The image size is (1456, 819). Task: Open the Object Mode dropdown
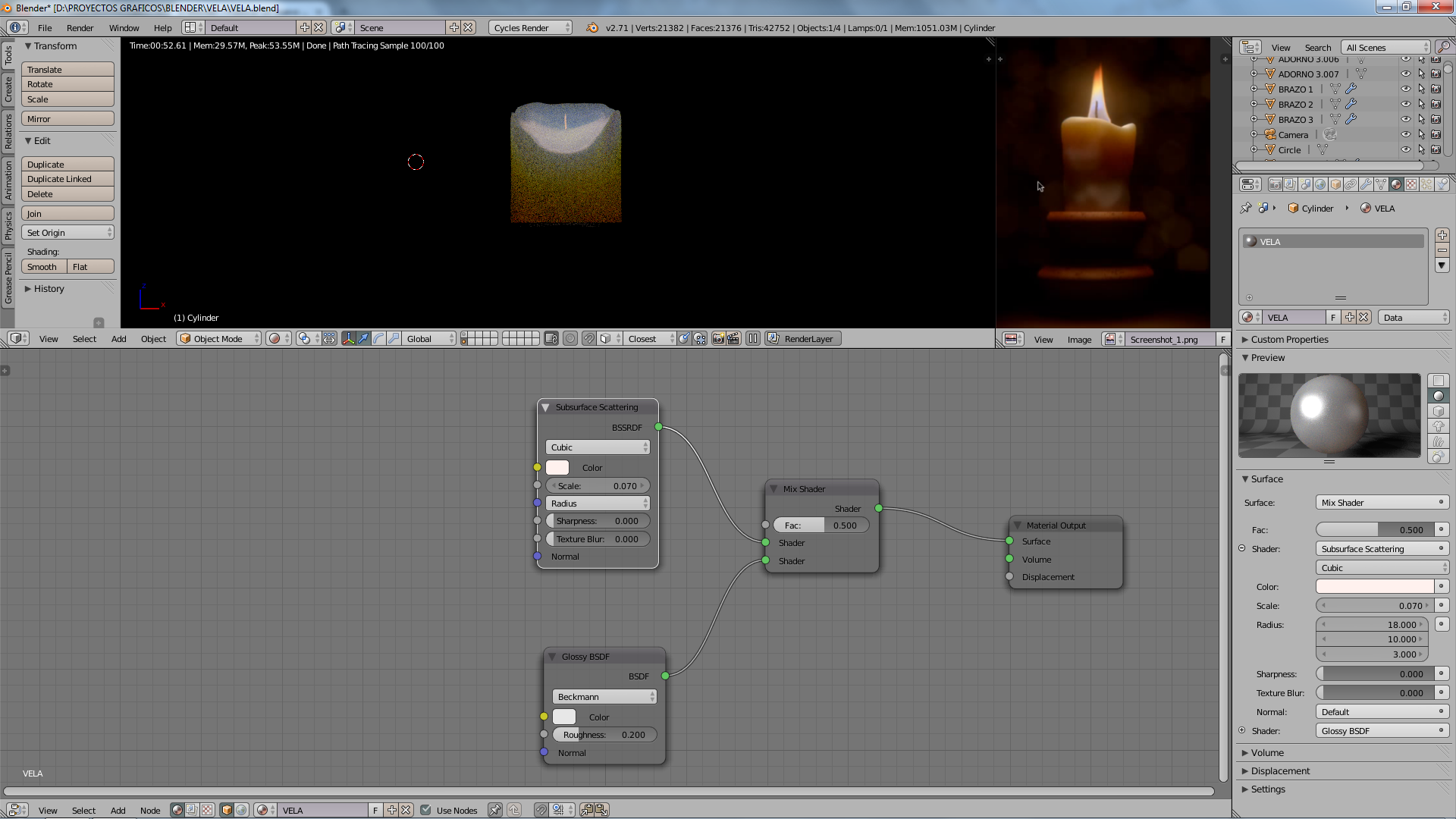(218, 339)
